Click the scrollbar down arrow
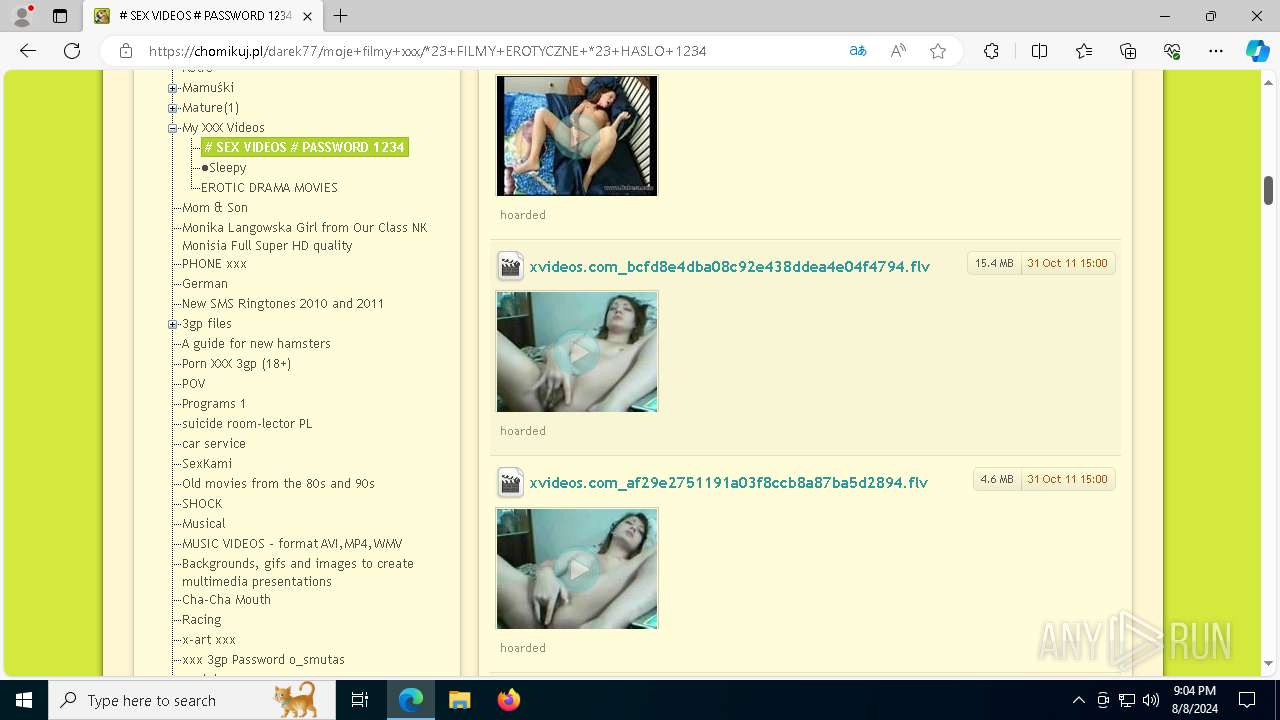Viewport: 1280px width, 720px height. pos(1268,664)
